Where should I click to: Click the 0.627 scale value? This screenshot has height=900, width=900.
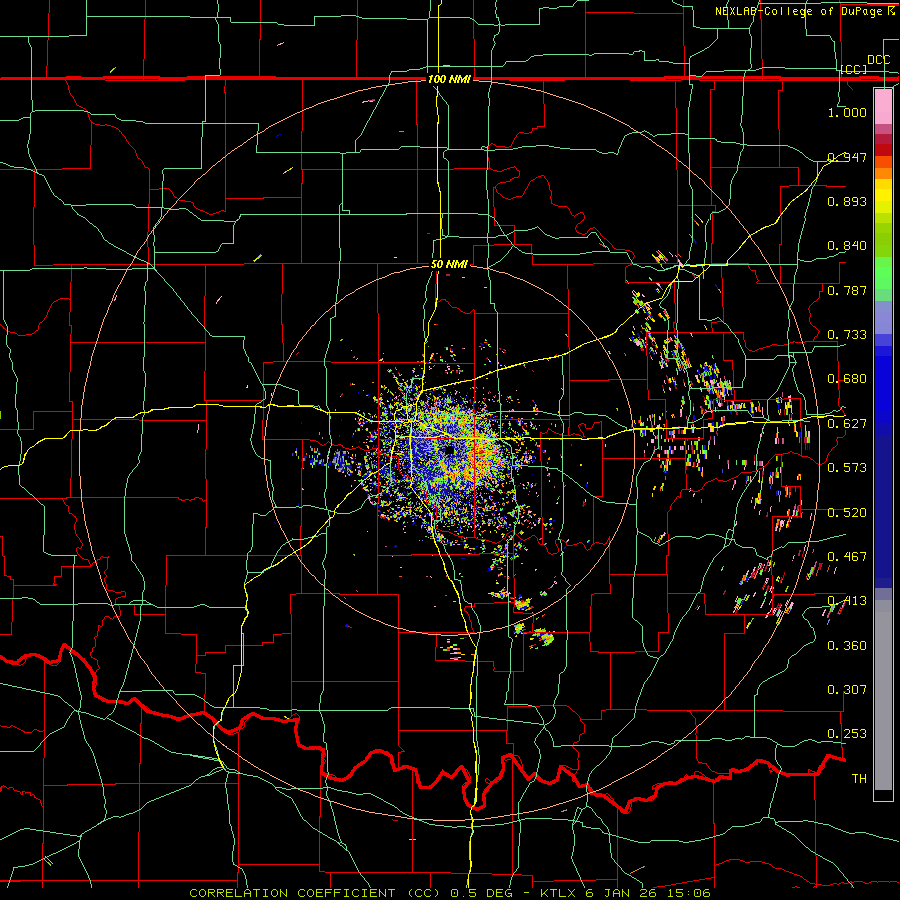click(x=847, y=424)
